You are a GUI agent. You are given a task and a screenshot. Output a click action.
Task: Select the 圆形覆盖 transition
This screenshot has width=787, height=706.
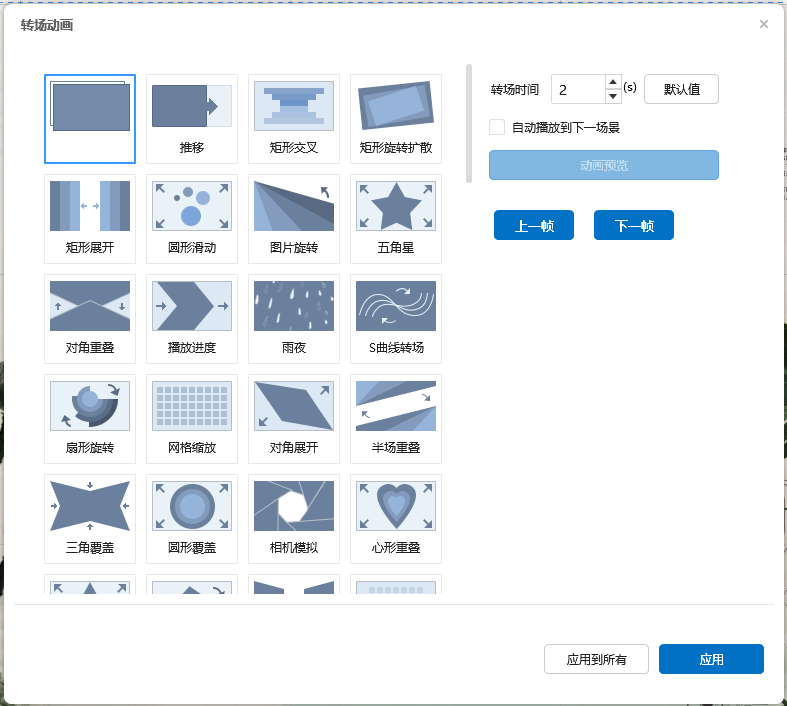point(192,518)
